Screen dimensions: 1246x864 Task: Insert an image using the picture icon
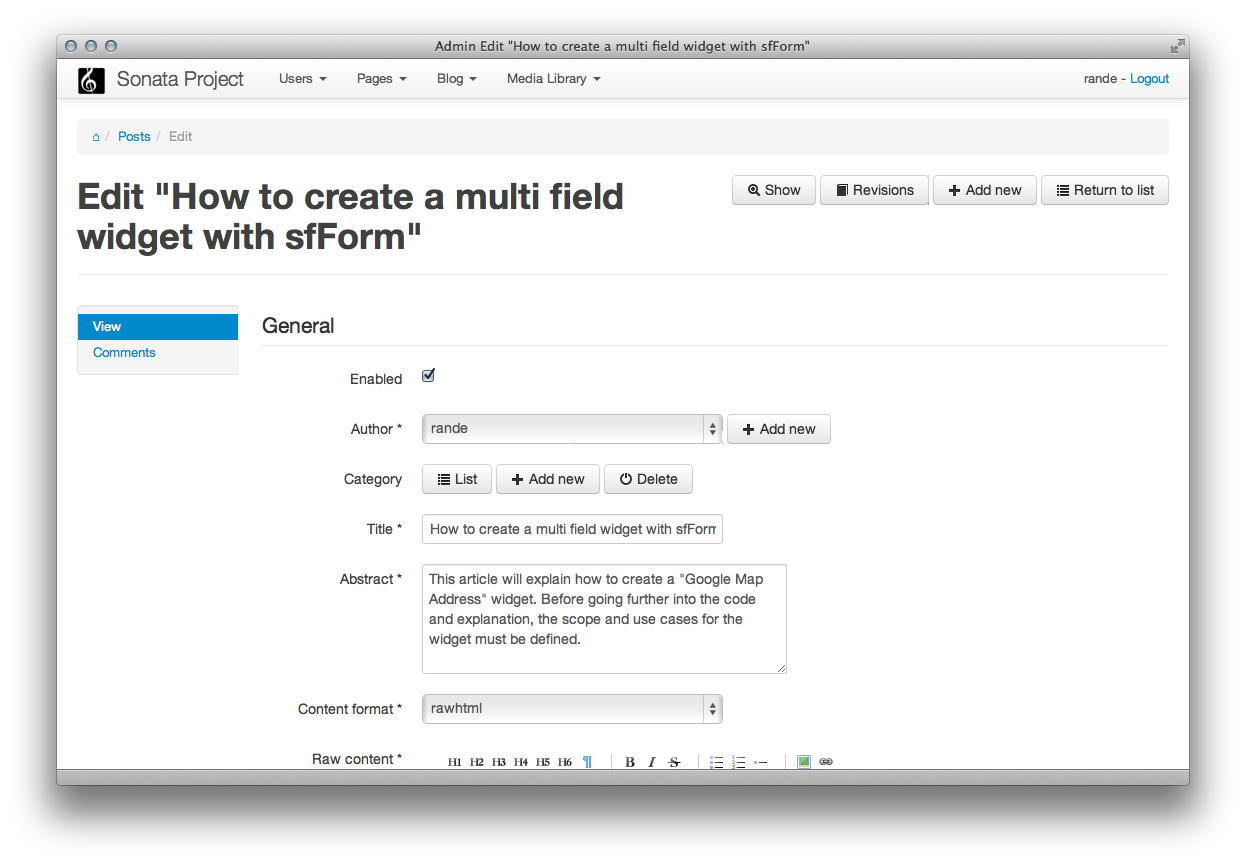[803, 762]
